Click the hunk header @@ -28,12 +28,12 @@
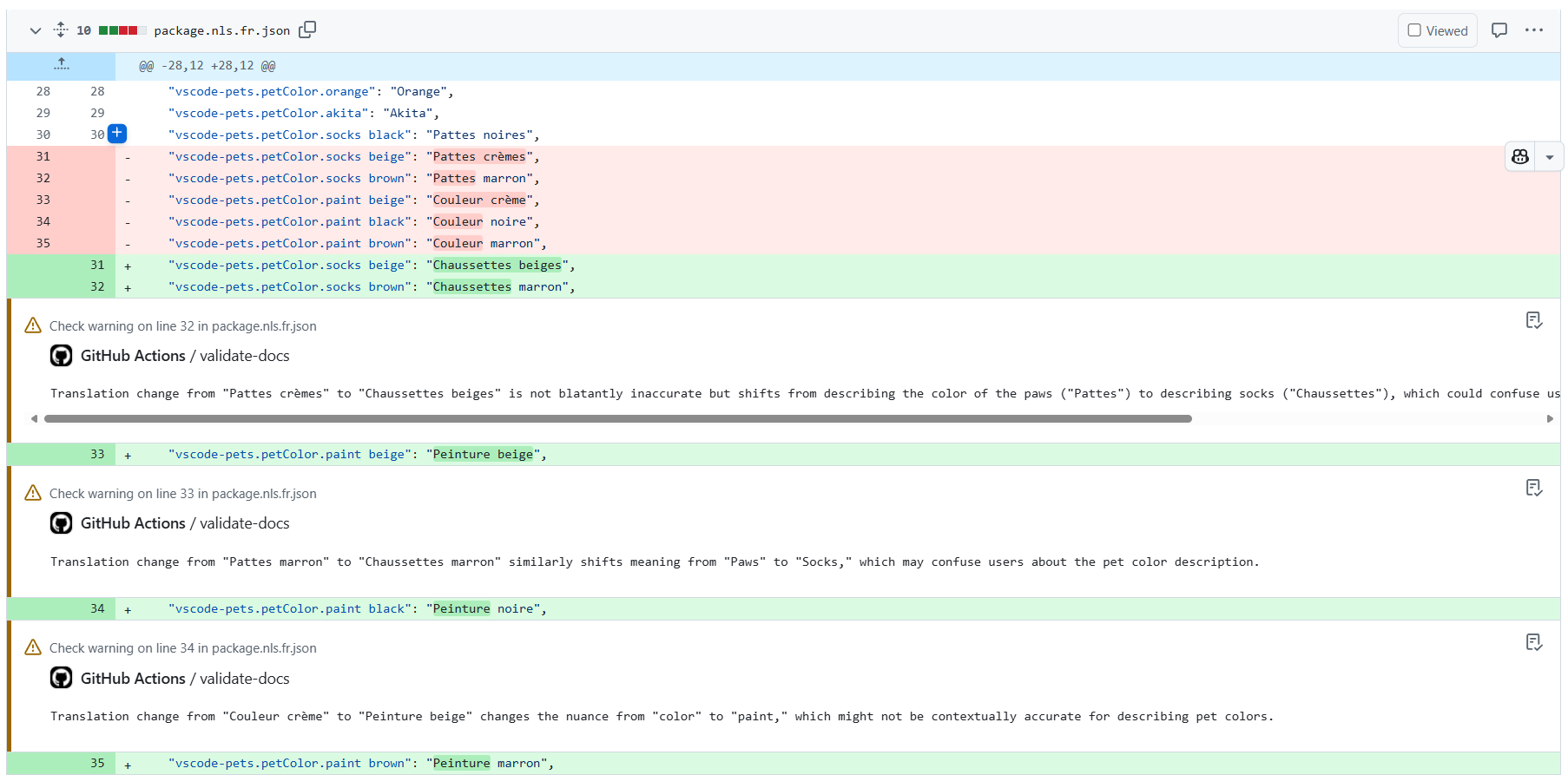 point(208,66)
